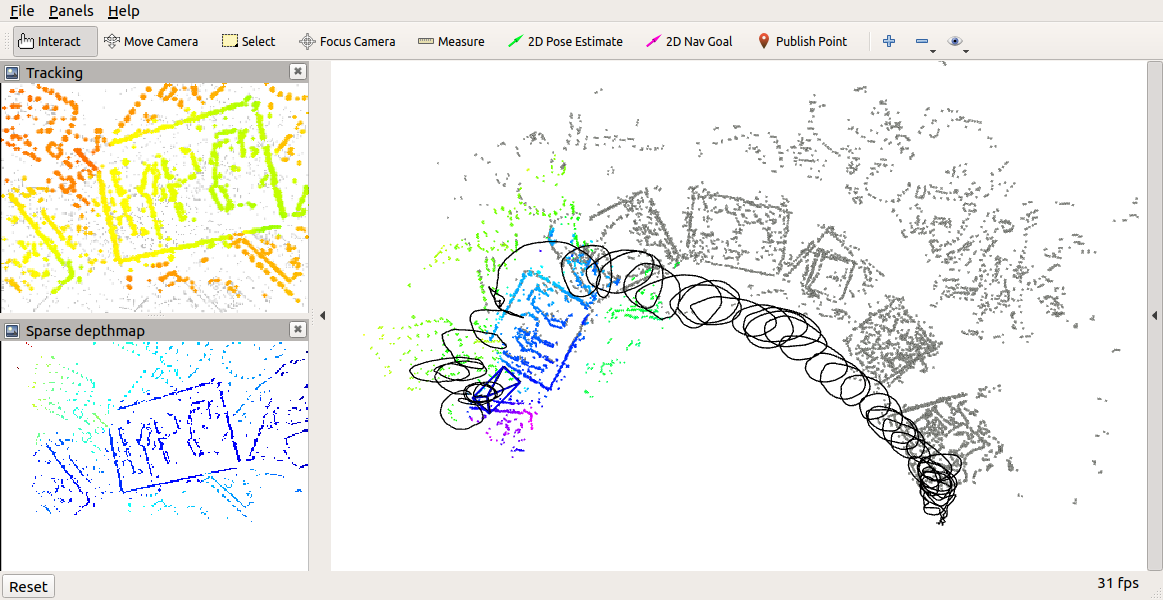Activate the Publish Point tool

click(x=803, y=42)
